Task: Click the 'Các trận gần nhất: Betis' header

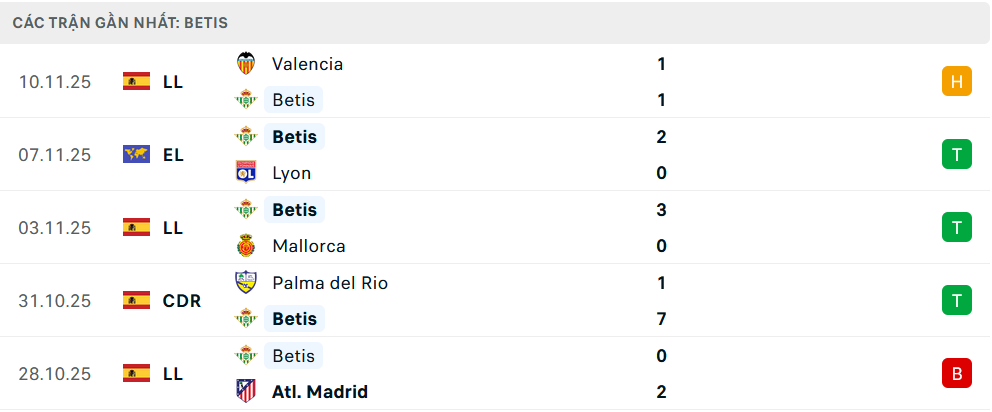Action: [120, 22]
